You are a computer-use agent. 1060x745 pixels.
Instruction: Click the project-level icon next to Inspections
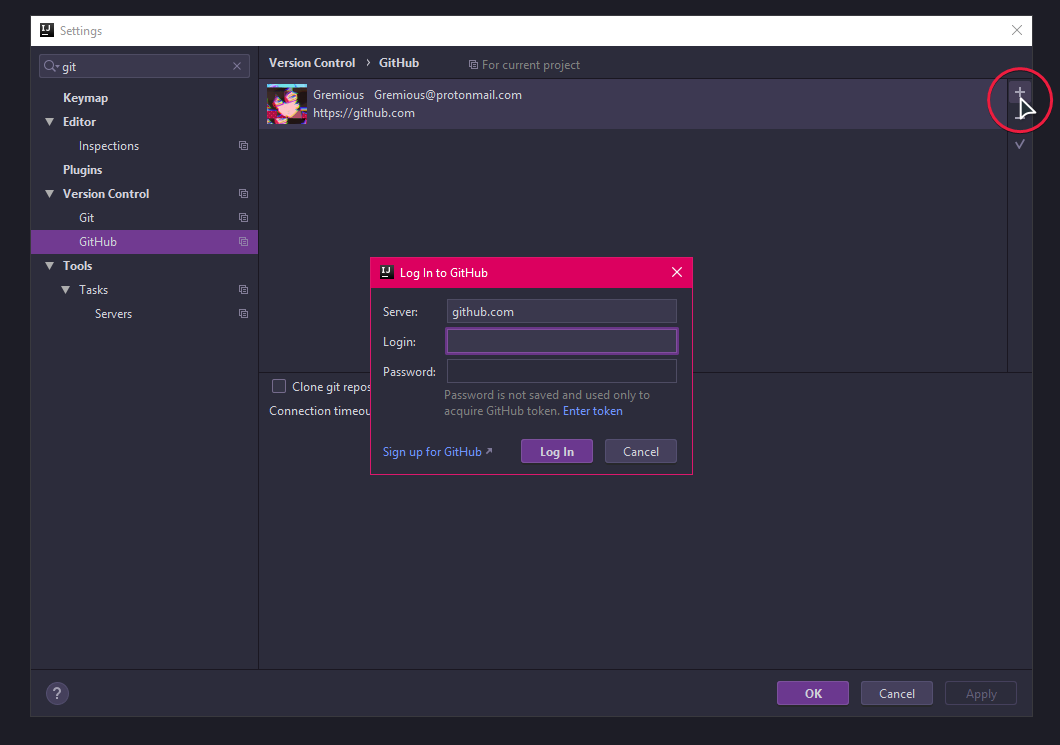(243, 145)
